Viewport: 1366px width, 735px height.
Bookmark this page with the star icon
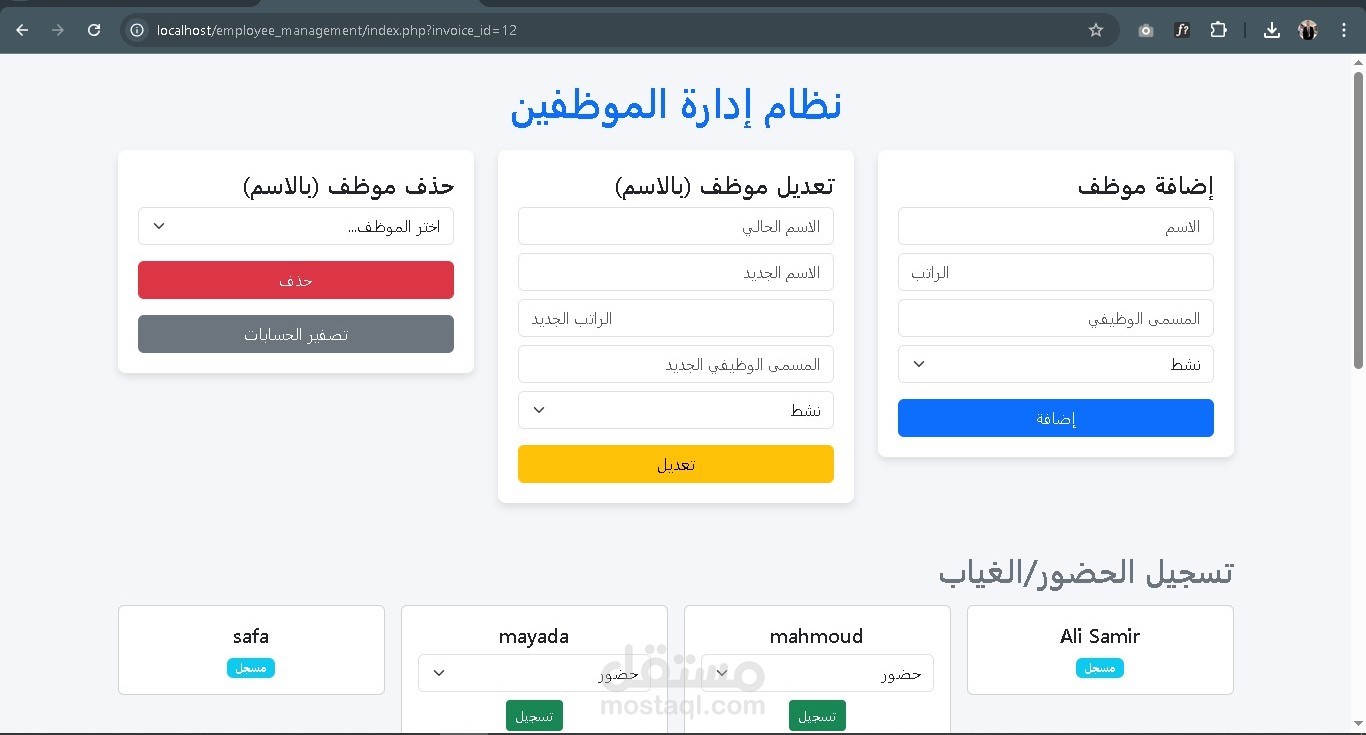[x=1096, y=30]
